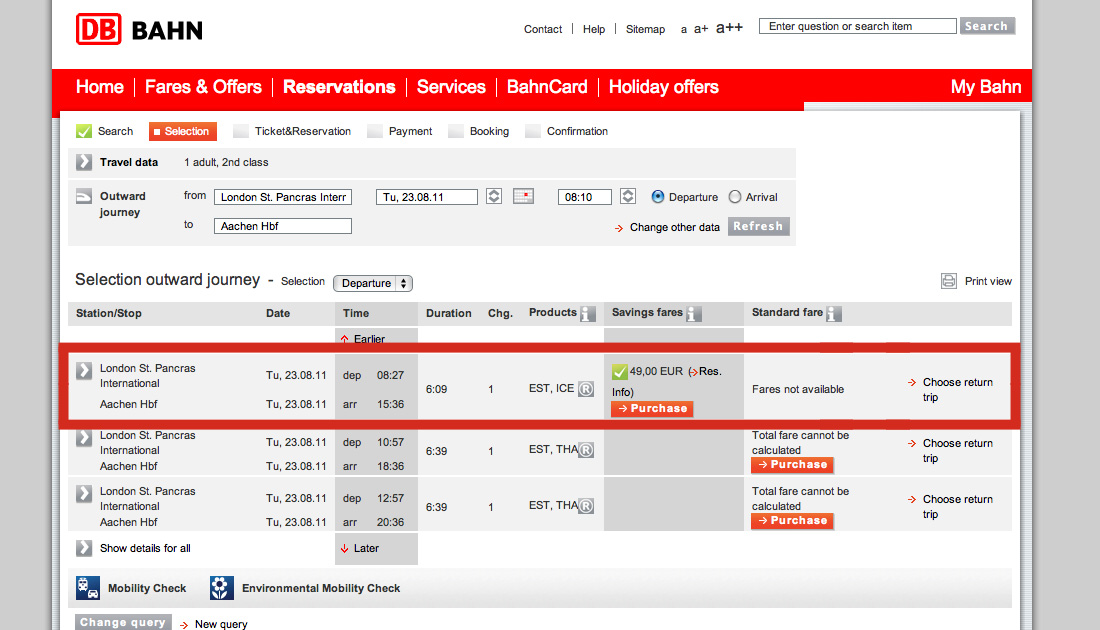Open the Mobility Check icon
This screenshot has height=630, width=1100.
88,588
